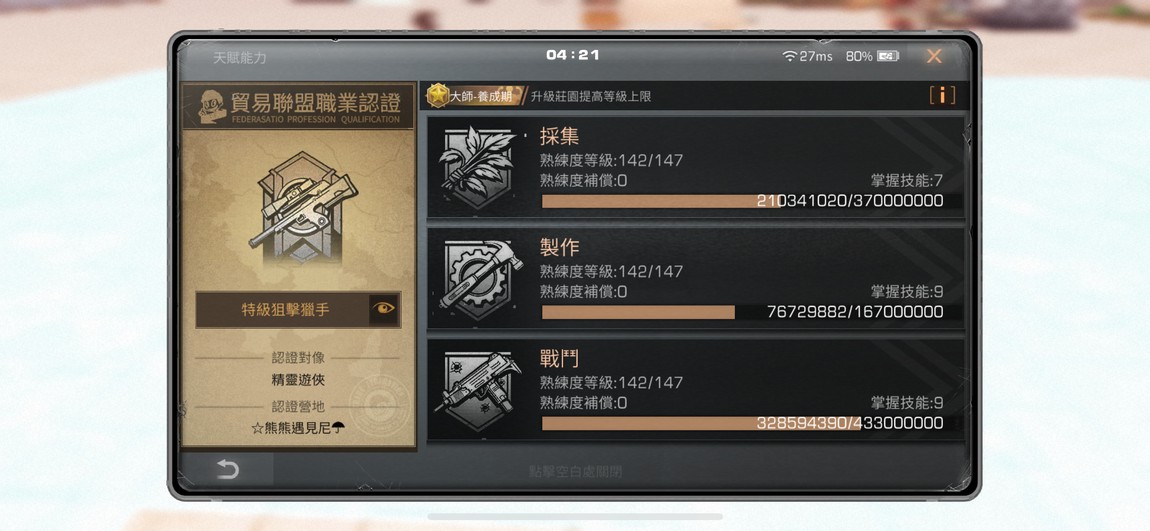Image resolution: width=1150 pixels, height=531 pixels.
Task: Click the 特級狙擊獵手 title button
Action: (x=285, y=310)
